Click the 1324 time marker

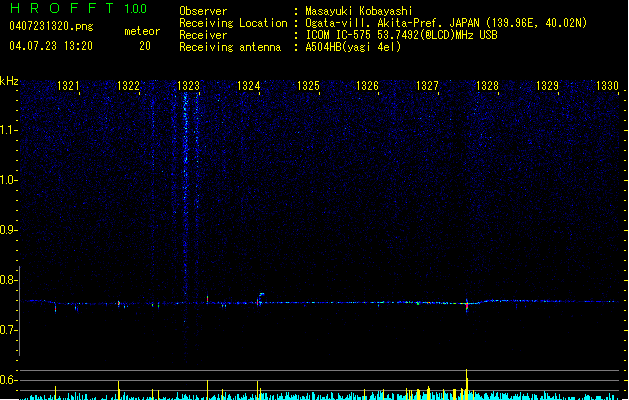pyautogui.click(x=248, y=86)
